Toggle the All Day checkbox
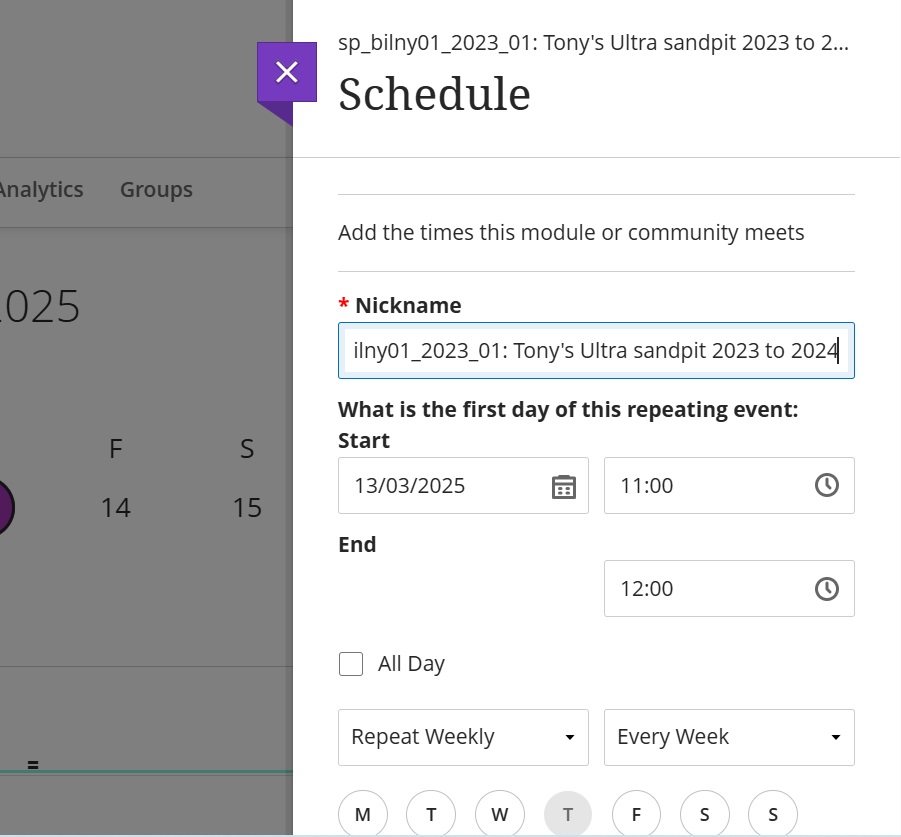The image size is (901, 837). point(351,663)
